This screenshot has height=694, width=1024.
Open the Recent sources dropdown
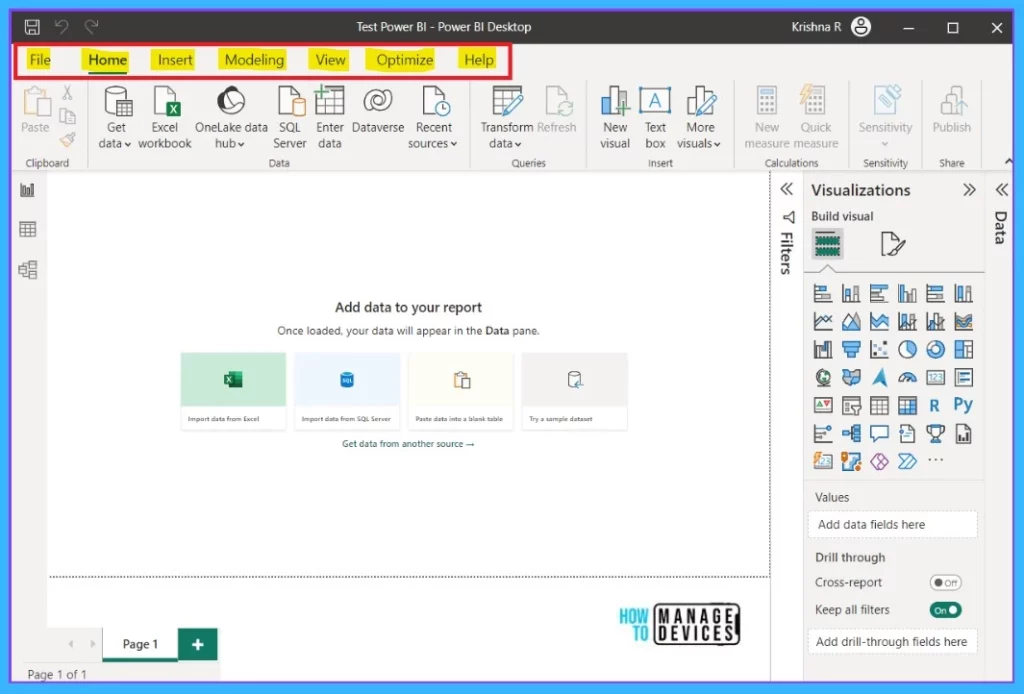coord(433,118)
